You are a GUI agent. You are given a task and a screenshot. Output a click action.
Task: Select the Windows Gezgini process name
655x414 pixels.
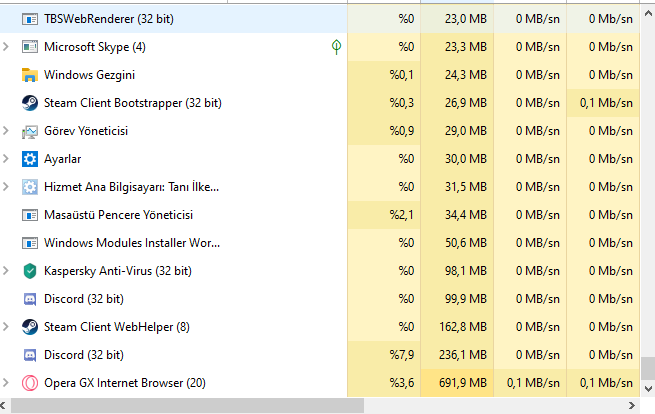pos(89,75)
